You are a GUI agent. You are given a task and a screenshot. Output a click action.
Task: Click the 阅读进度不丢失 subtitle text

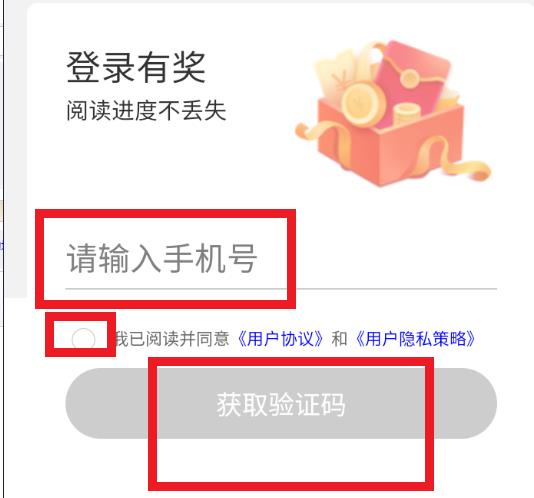[x=146, y=111]
